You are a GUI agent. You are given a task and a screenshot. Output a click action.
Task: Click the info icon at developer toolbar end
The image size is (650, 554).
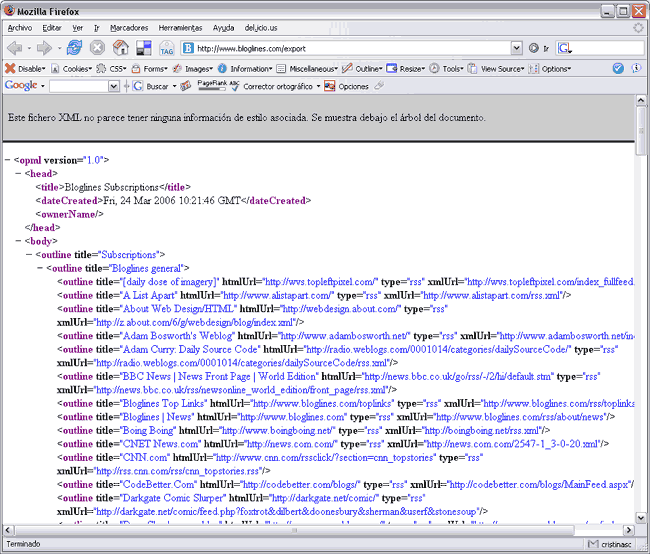coord(636,68)
